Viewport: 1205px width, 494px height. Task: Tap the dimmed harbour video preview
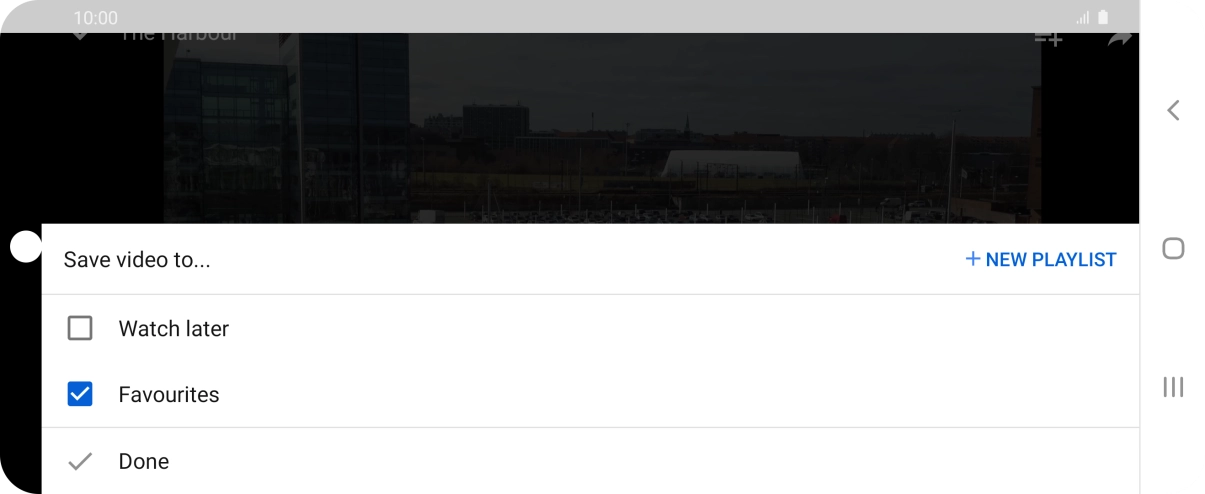[601, 128]
